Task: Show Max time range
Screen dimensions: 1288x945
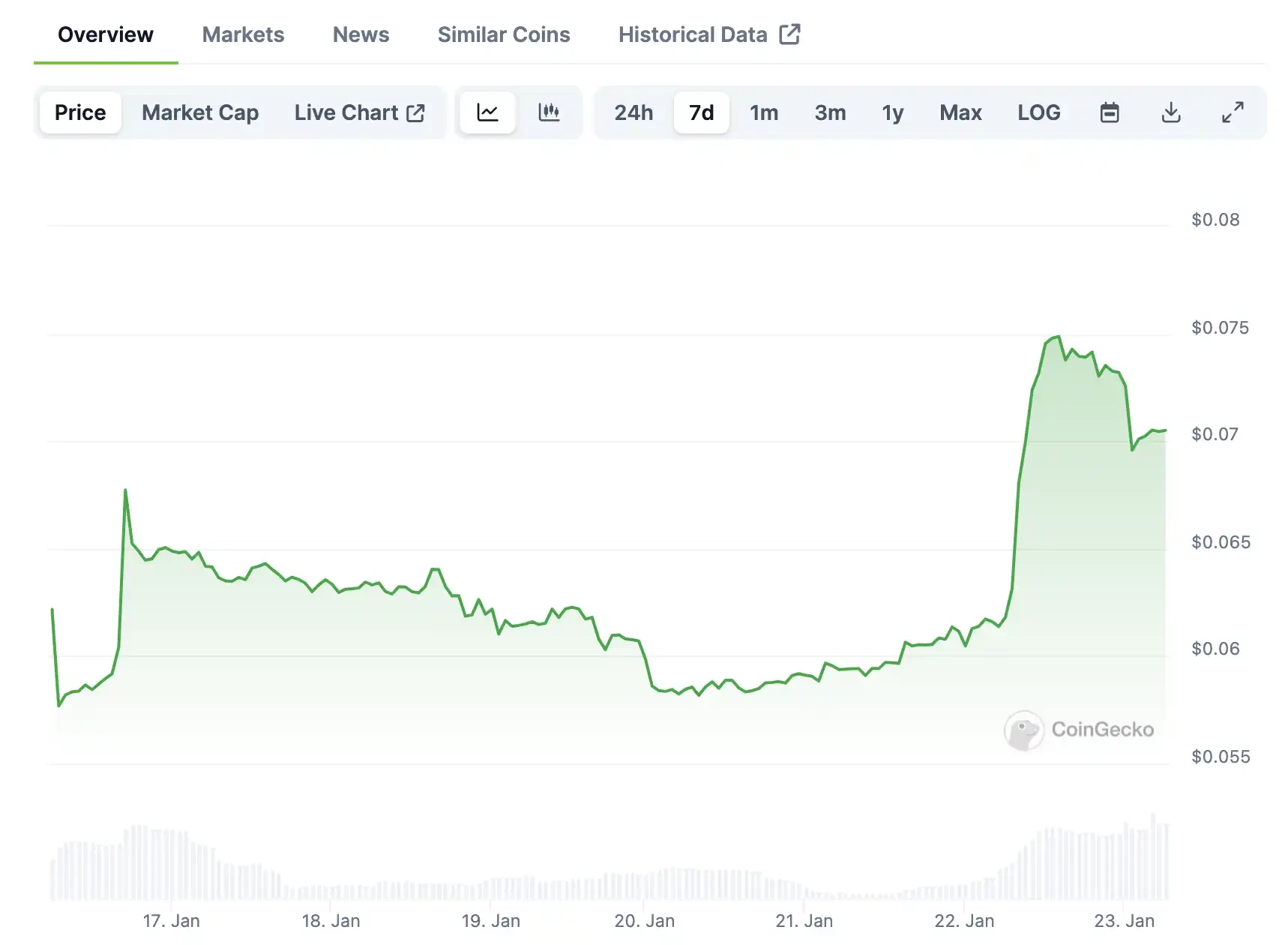Action: (x=960, y=112)
